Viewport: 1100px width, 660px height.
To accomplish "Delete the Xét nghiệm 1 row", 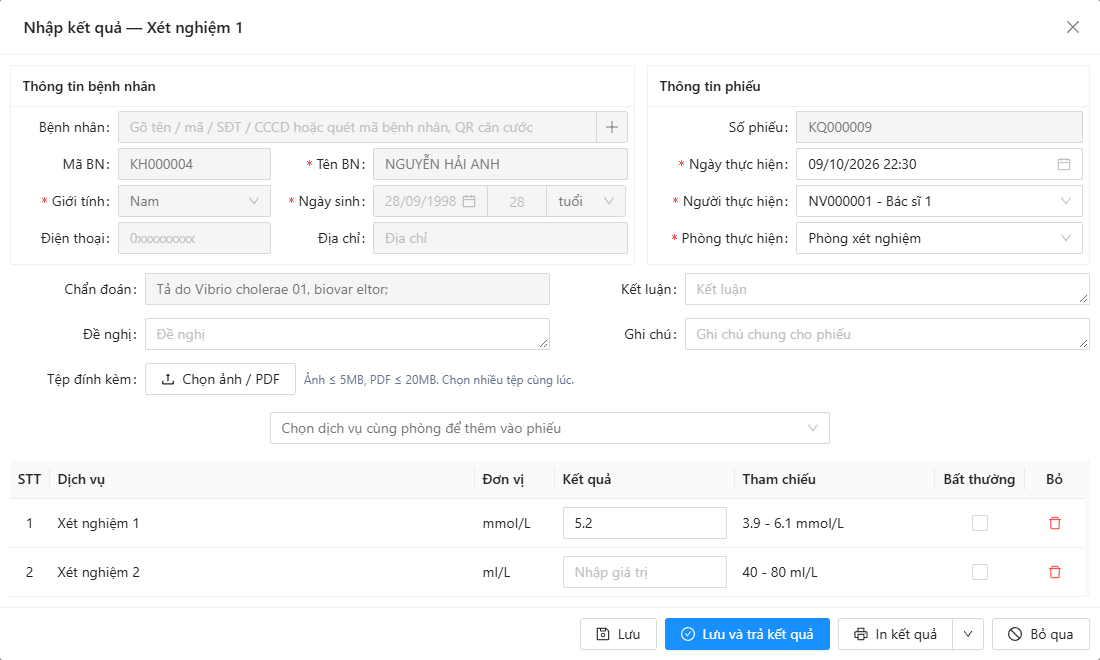I will (x=1054, y=523).
